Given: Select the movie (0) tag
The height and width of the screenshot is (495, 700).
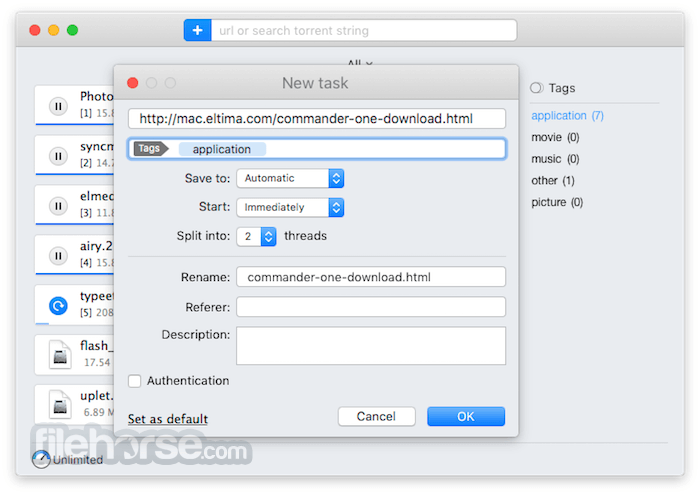Looking at the screenshot, I should click(555, 137).
